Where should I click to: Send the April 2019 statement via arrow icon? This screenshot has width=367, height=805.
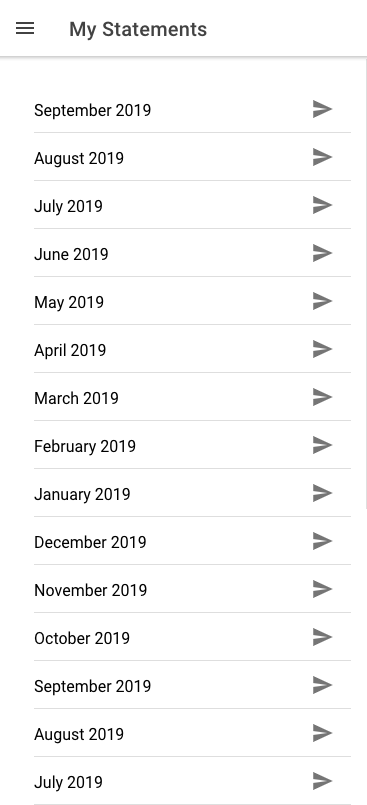[322, 349]
